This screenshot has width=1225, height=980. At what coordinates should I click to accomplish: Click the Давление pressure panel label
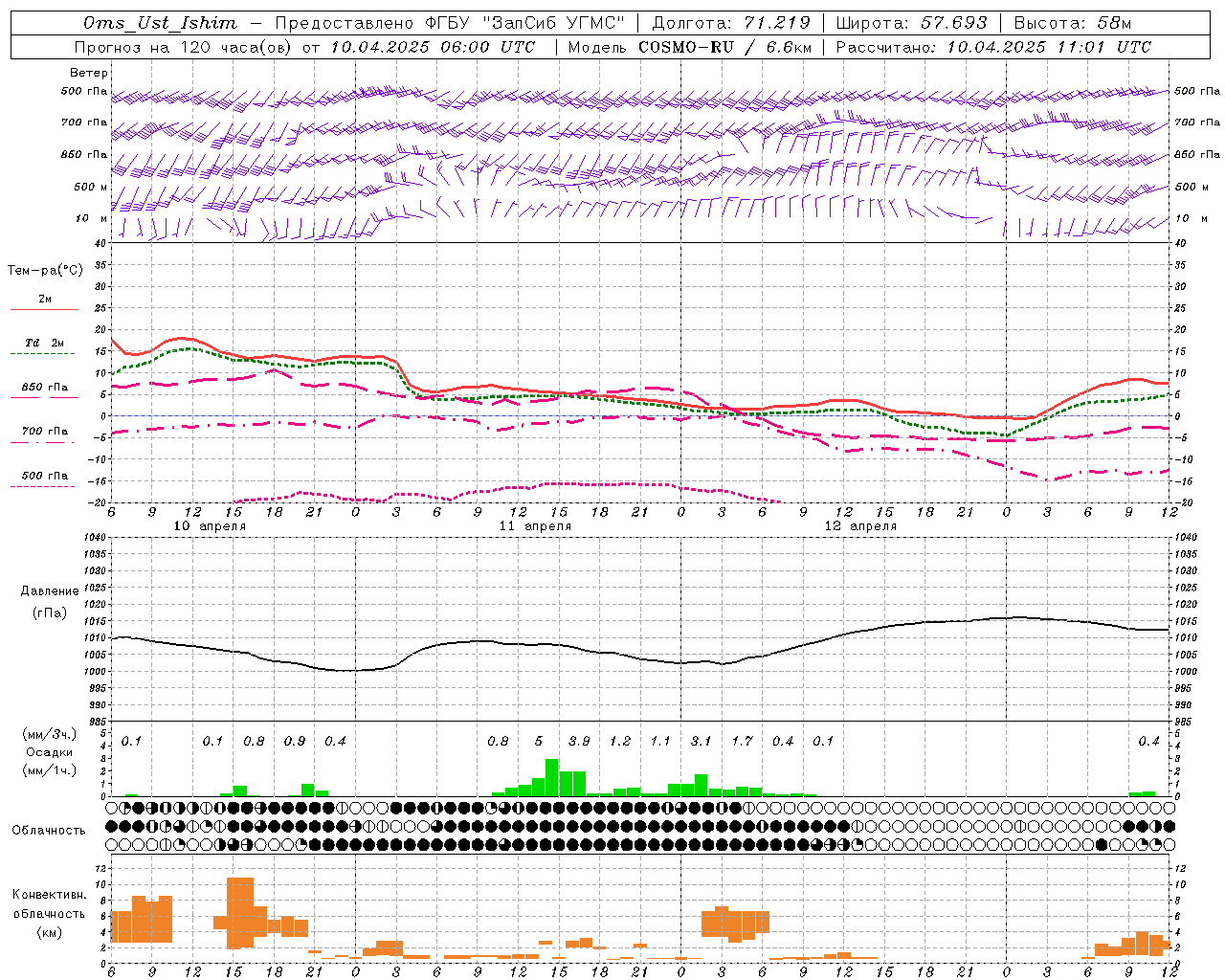[x=50, y=591]
